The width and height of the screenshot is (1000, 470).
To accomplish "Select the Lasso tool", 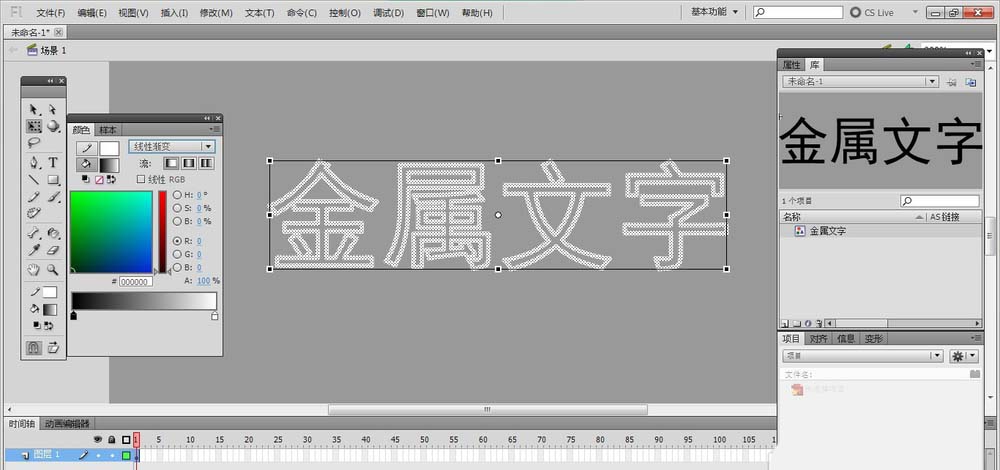I will (x=34, y=143).
